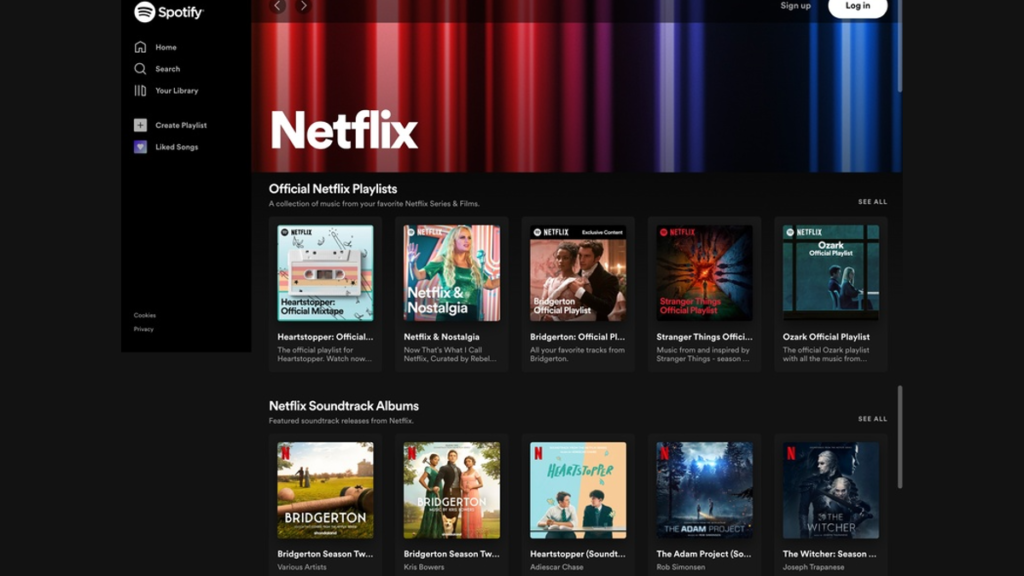Image resolution: width=1024 pixels, height=576 pixels.
Task: Click the 'Bridgerton: Official Pl...' title
Action: (x=577, y=337)
